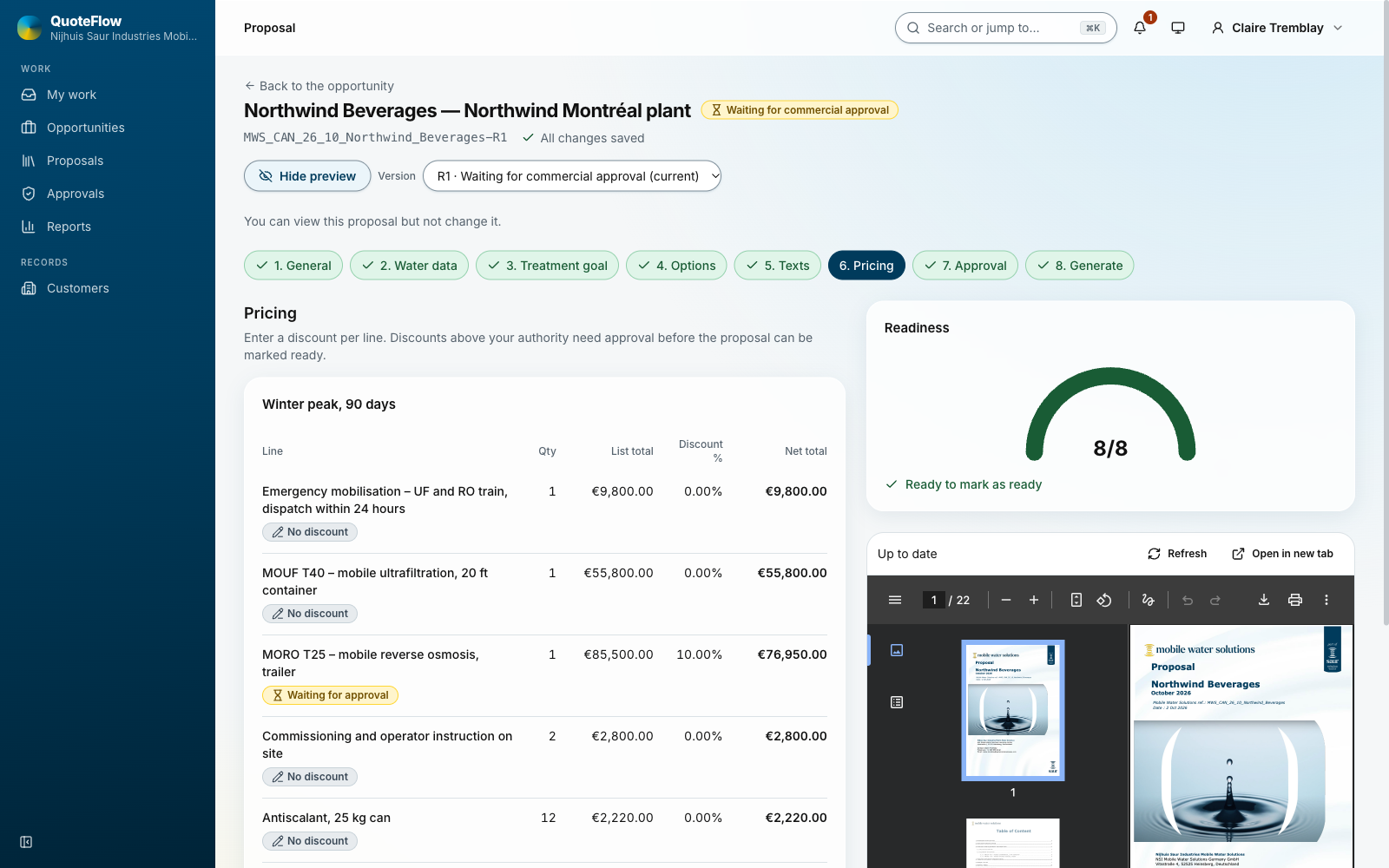This screenshot has width=1389, height=868.
Task: Show the PDF thumbnails view
Action: 897,650
